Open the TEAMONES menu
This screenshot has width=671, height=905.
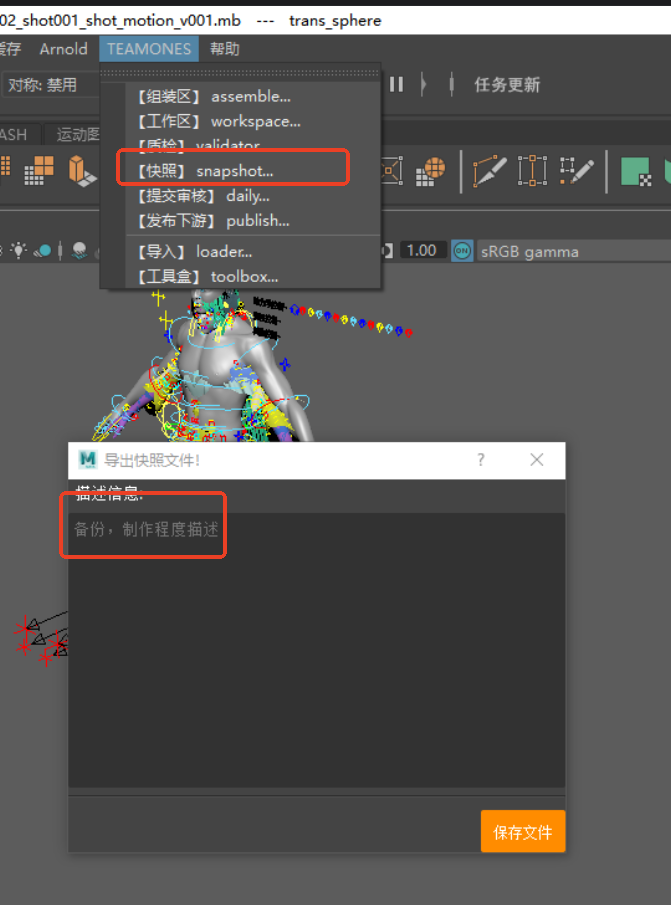149,49
